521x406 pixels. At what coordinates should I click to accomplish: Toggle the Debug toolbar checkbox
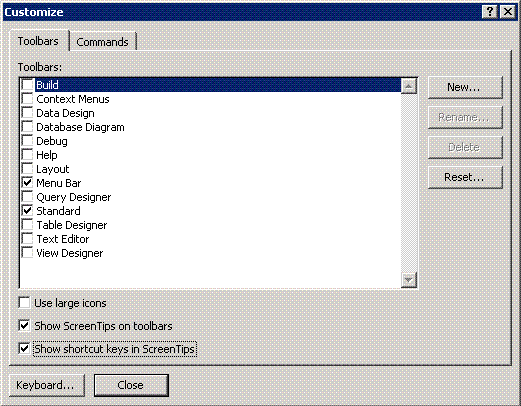click(x=27, y=141)
